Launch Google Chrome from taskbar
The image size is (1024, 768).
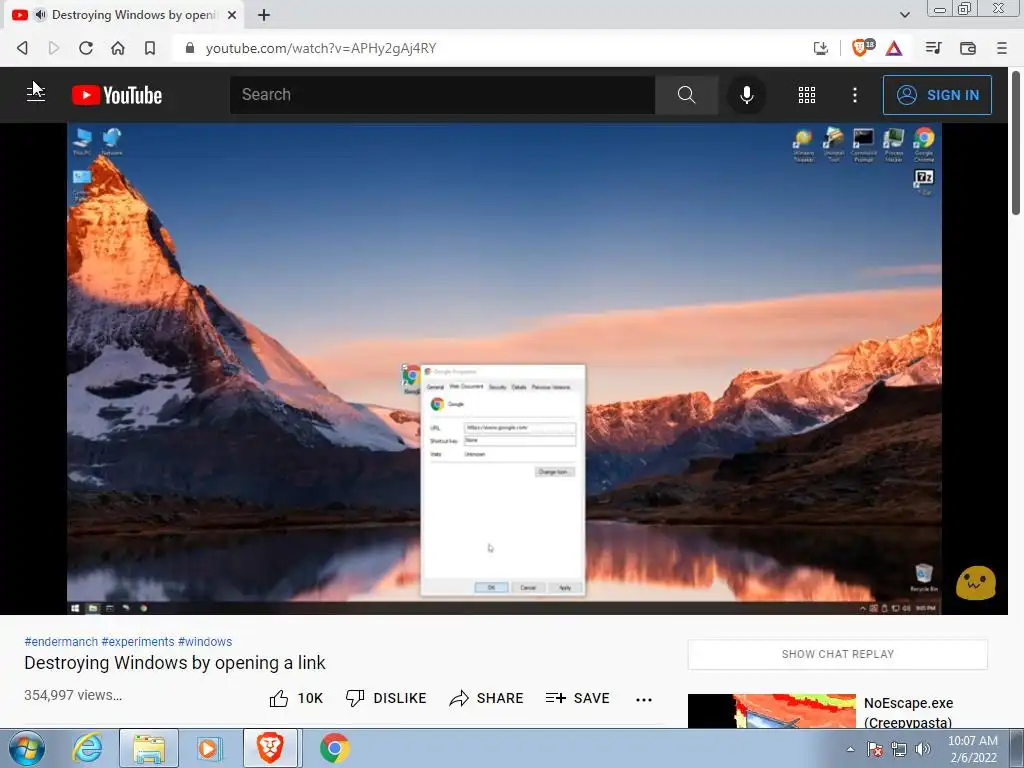click(x=334, y=748)
